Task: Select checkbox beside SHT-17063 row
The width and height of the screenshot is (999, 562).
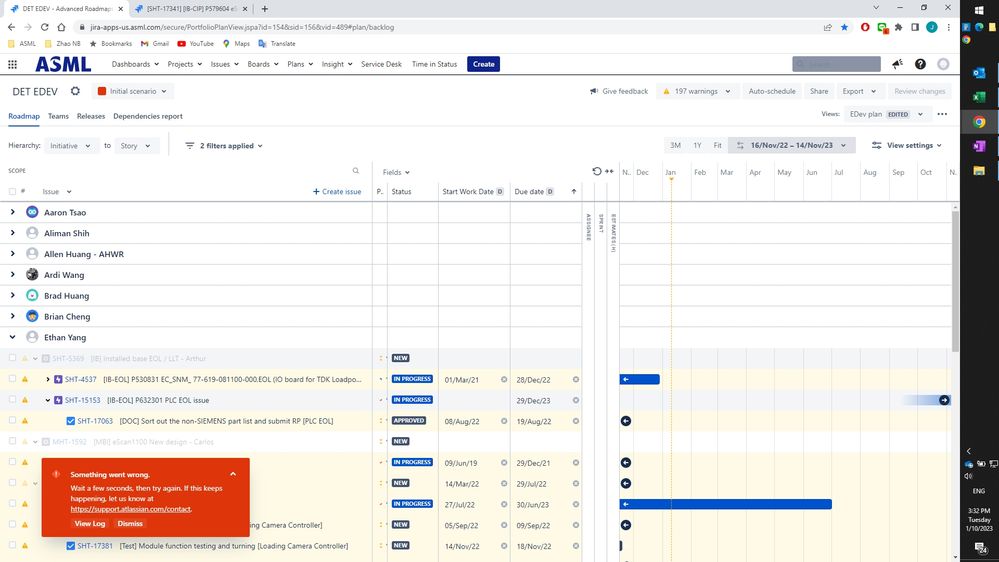Action: pos(12,421)
